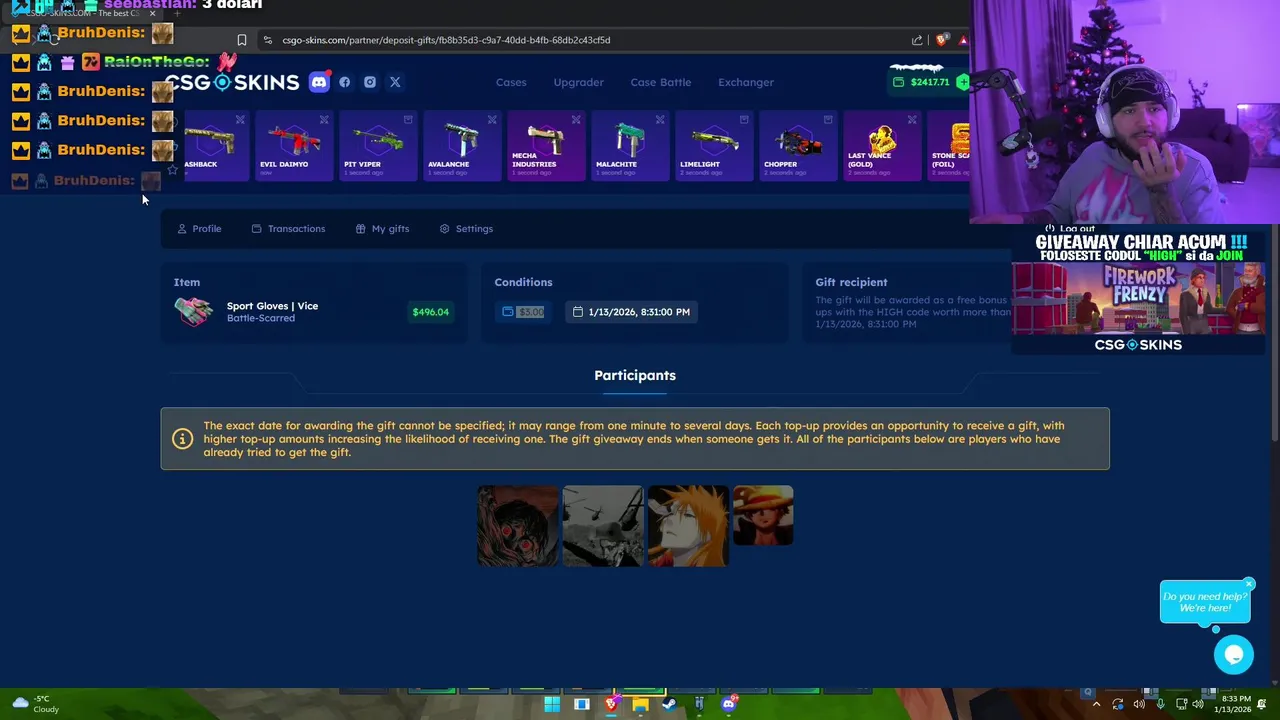Open File Explorer from the taskbar
The height and width of the screenshot is (720, 1280).
[x=640, y=704]
